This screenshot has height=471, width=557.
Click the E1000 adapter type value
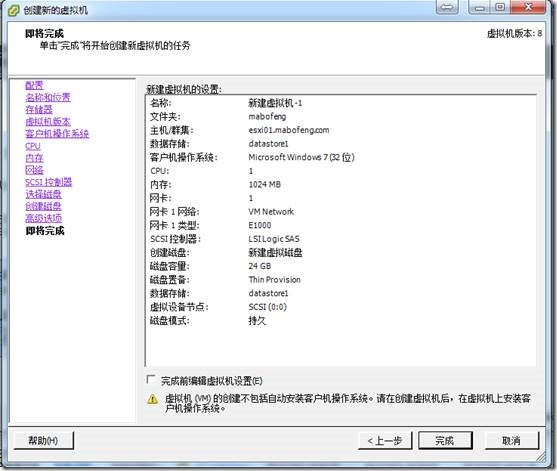pos(260,225)
